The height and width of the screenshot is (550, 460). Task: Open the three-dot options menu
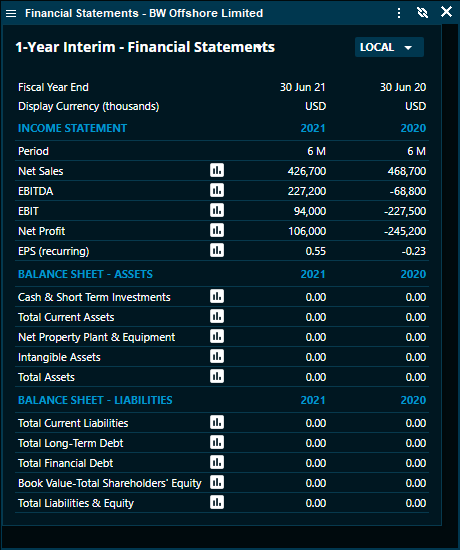click(x=399, y=13)
